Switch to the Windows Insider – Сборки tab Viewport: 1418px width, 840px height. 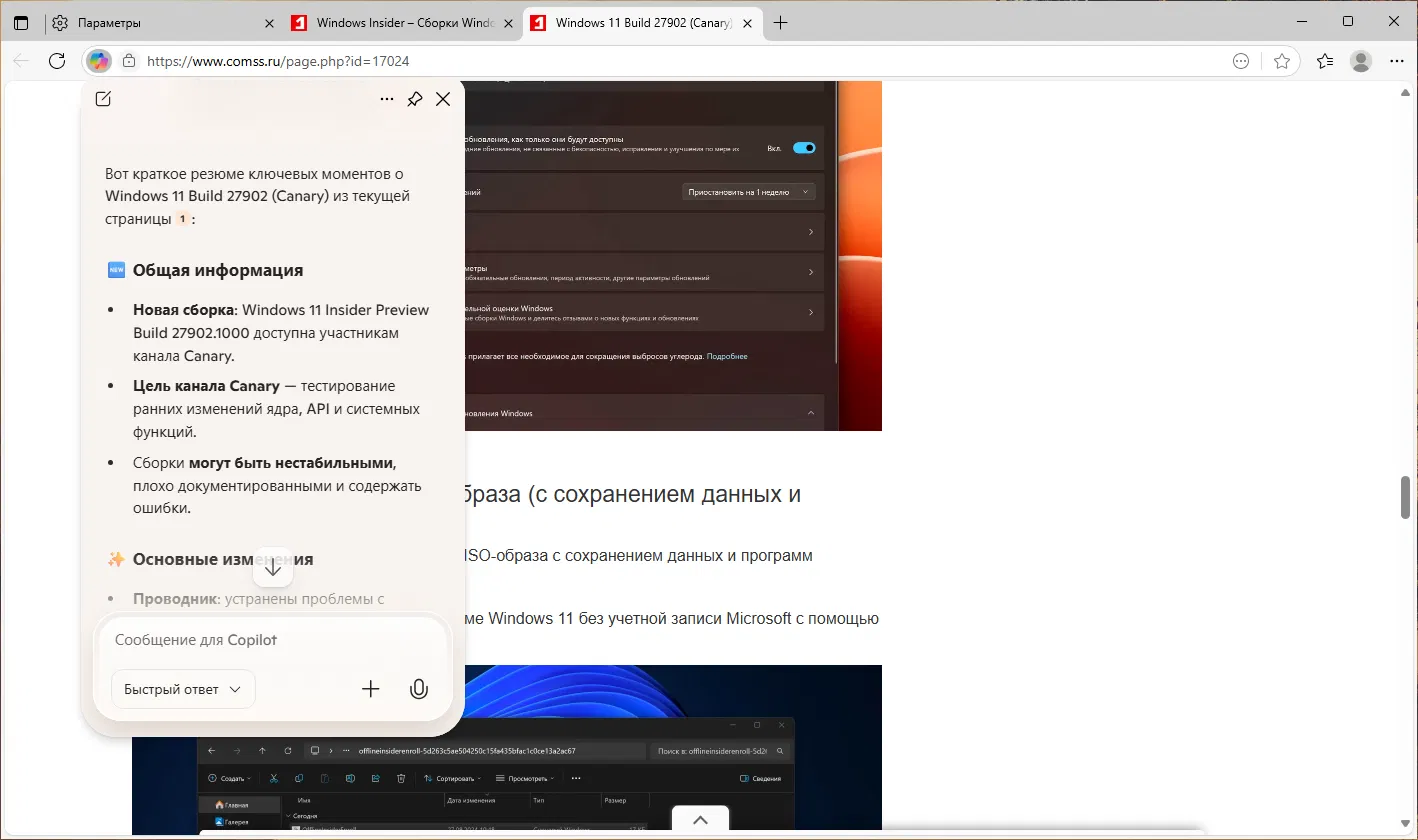pos(402,23)
